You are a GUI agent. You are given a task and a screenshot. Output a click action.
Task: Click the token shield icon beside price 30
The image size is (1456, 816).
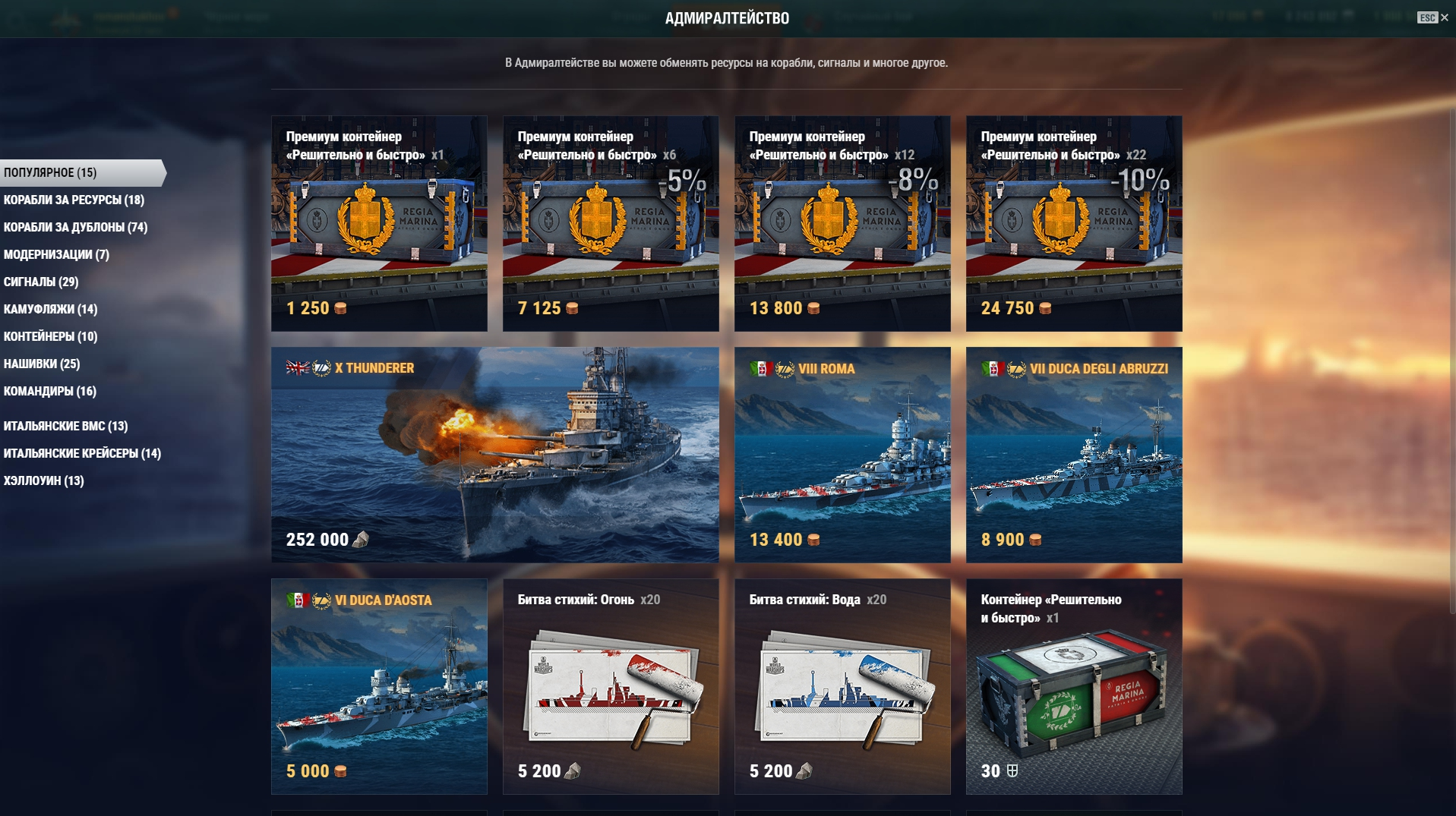(x=1012, y=771)
